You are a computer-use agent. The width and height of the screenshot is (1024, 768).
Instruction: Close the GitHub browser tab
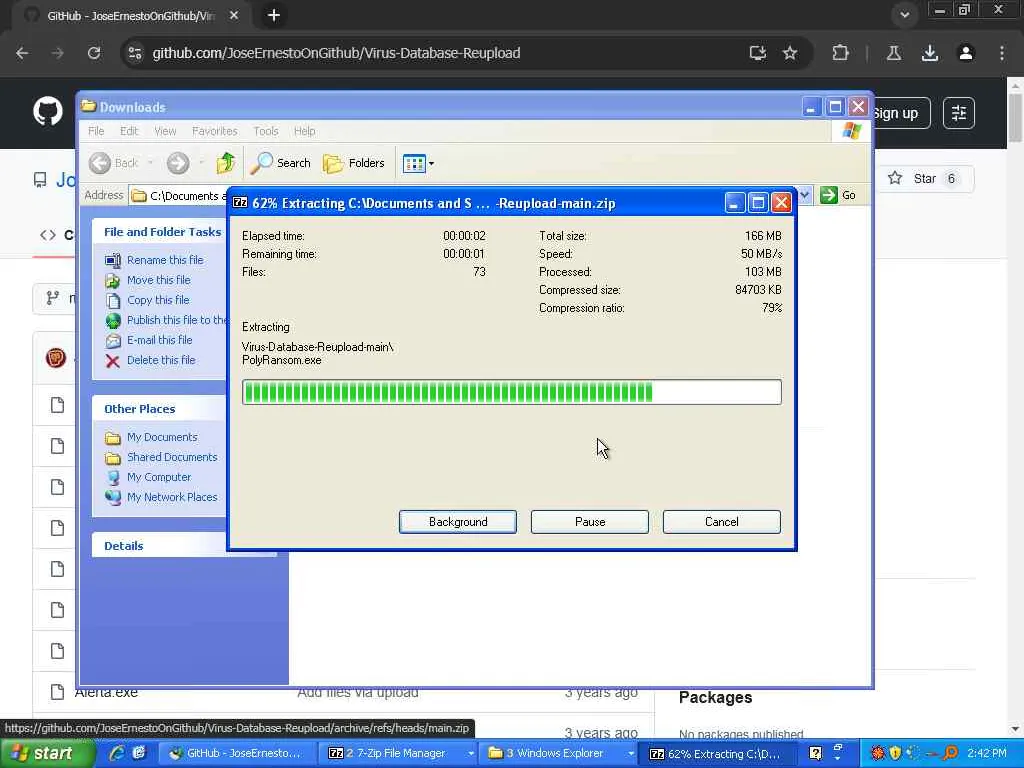click(234, 15)
